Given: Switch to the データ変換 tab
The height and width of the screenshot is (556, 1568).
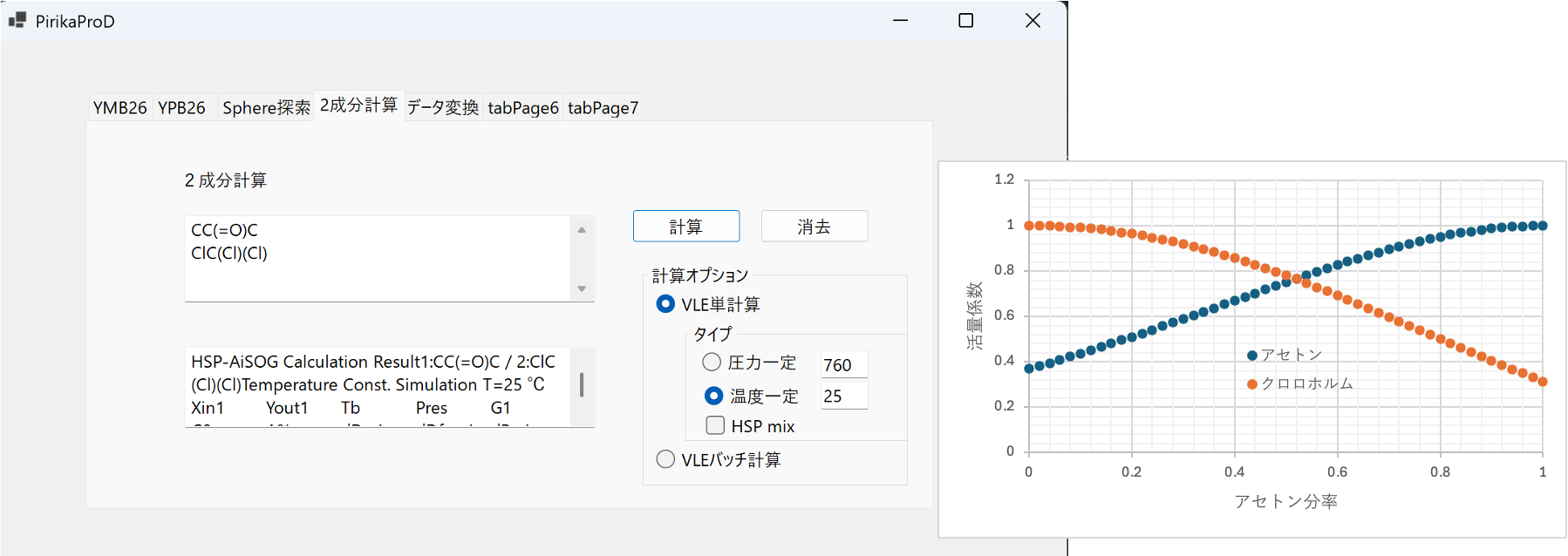Looking at the screenshot, I should pos(443,108).
